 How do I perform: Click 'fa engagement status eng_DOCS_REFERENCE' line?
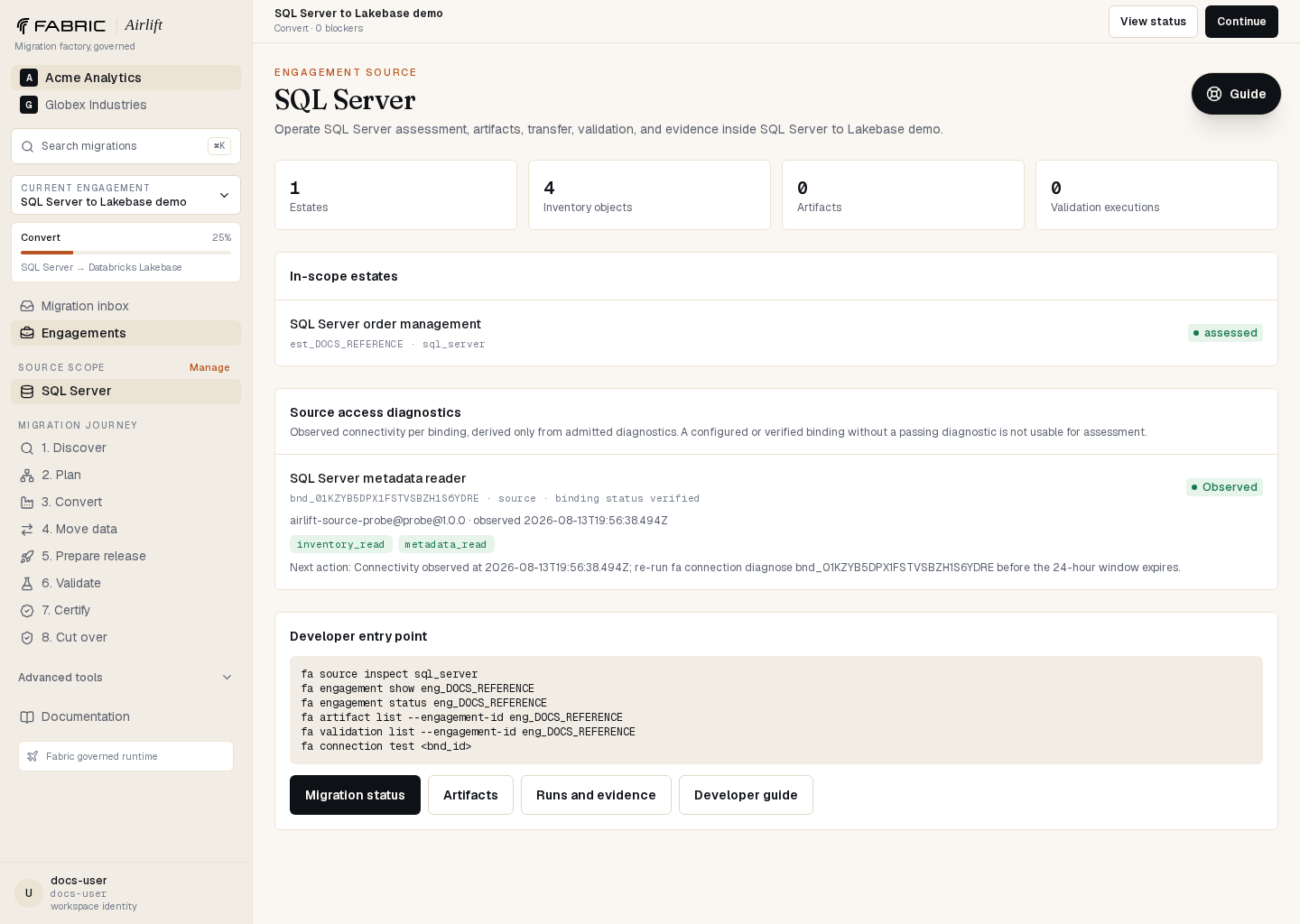coord(424,703)
